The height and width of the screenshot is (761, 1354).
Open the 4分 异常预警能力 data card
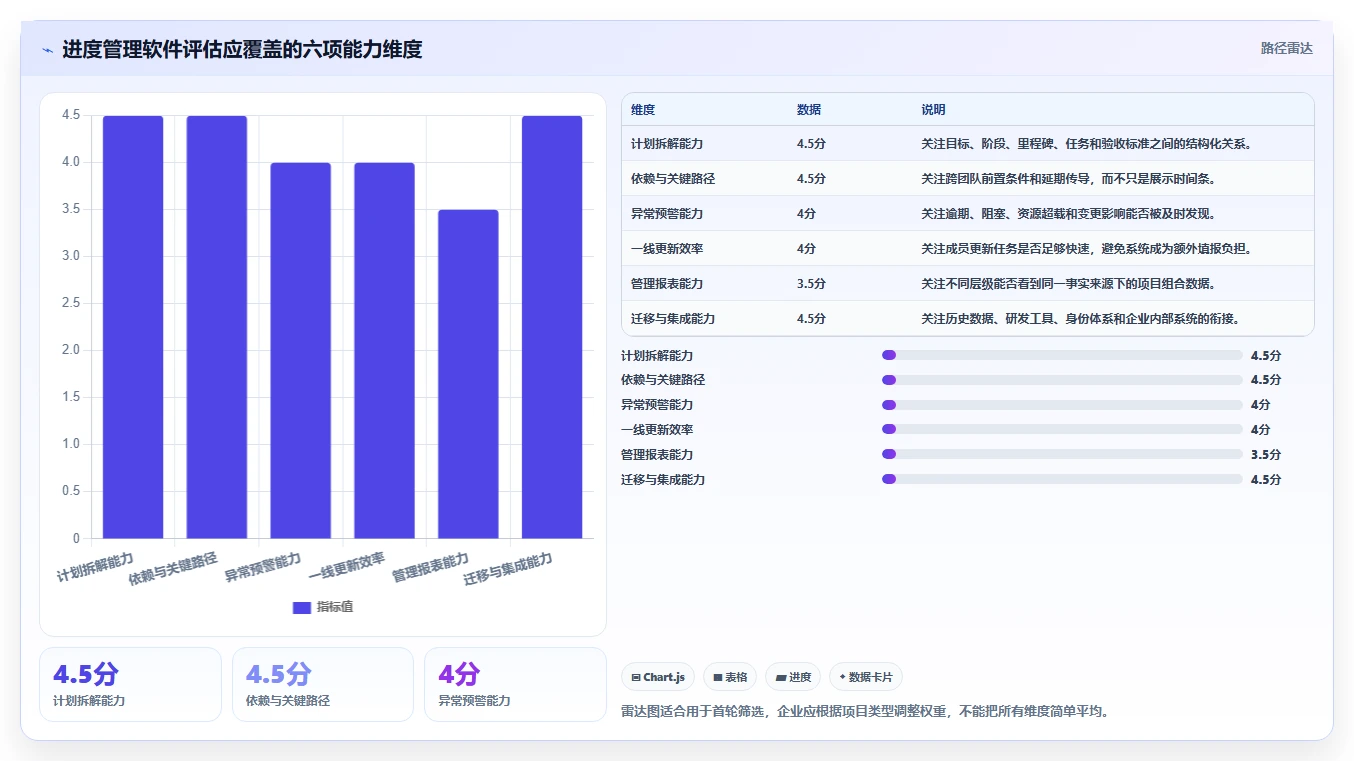(515, 684)
